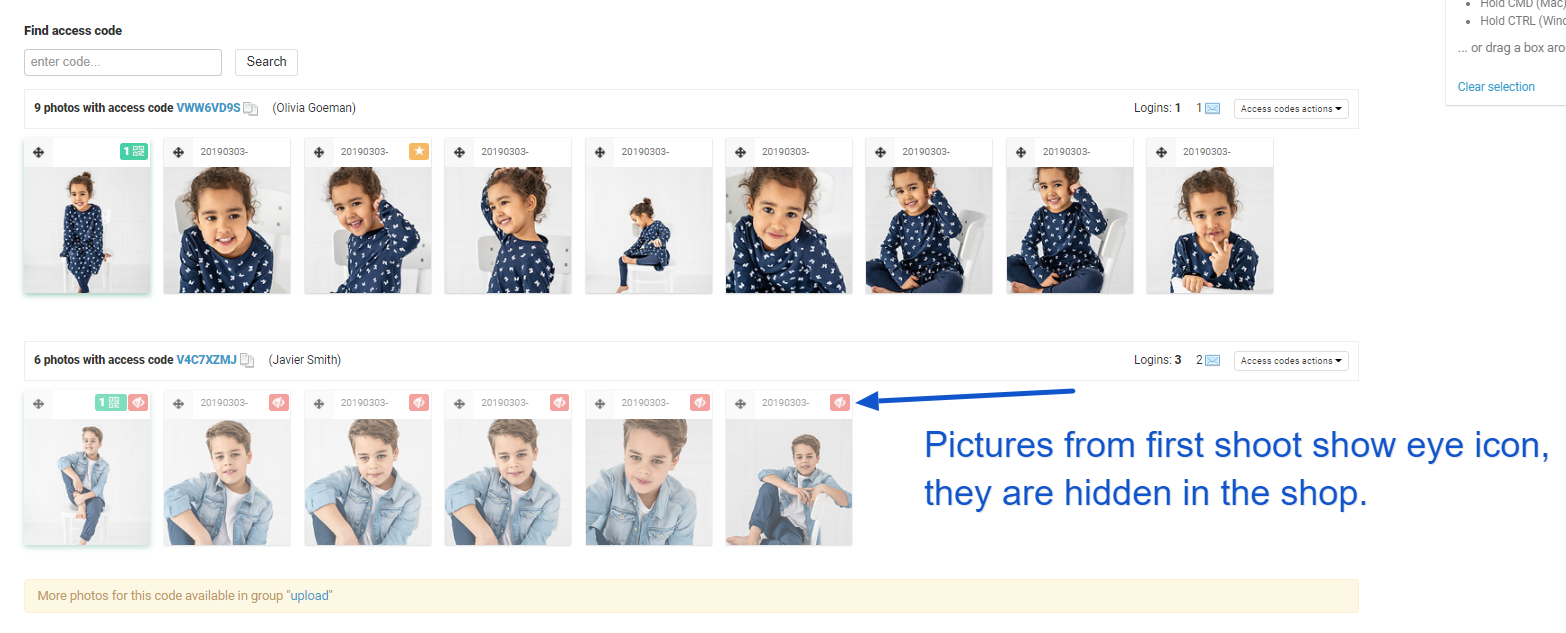
Task: Grab the move handle of Olivia's seventh photo
Action: tap(880, 152)
